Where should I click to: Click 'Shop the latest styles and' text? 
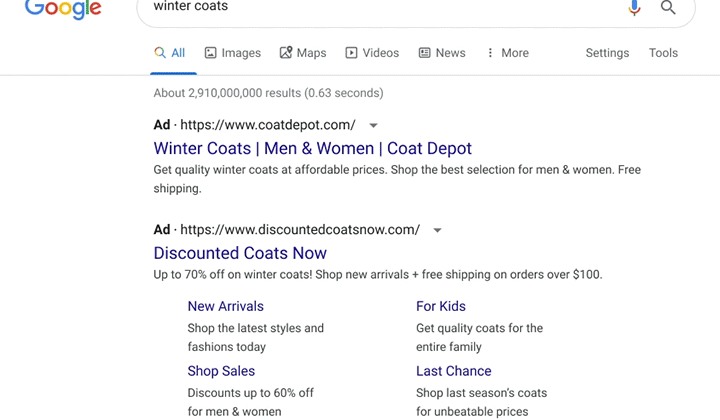coord(255,328)
